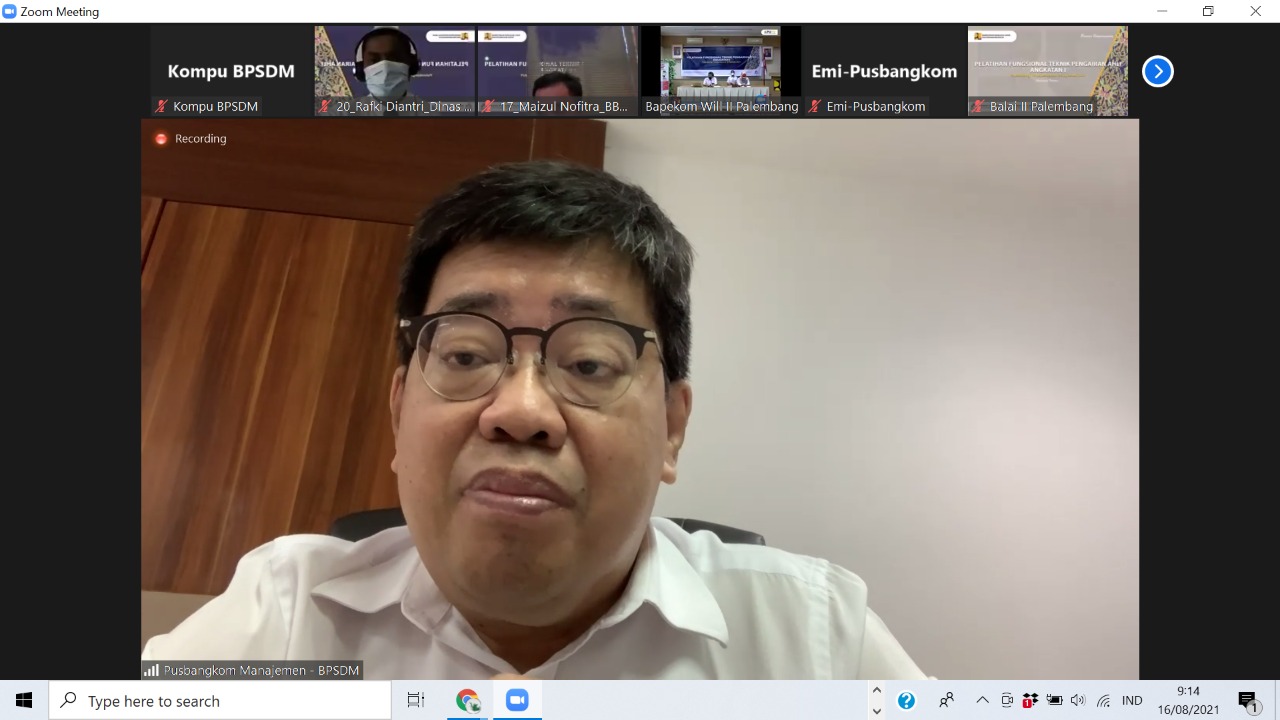Check battery status in the tray
The width and height of the screenshot is (1280, 720).
[x=1054, y=700]
